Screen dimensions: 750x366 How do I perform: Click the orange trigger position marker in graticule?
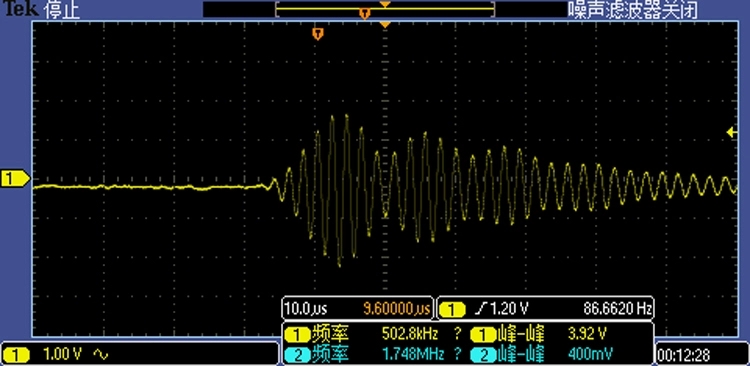[x=318, y=33]
